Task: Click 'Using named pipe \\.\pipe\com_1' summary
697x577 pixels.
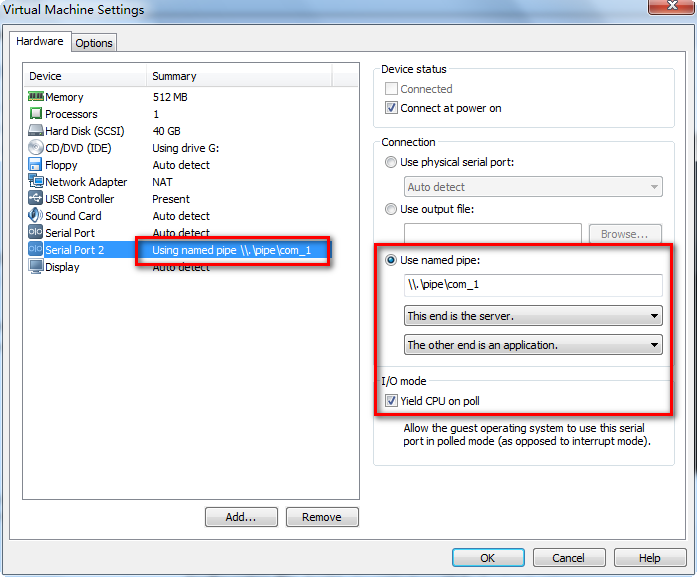Action: point(232,250)
